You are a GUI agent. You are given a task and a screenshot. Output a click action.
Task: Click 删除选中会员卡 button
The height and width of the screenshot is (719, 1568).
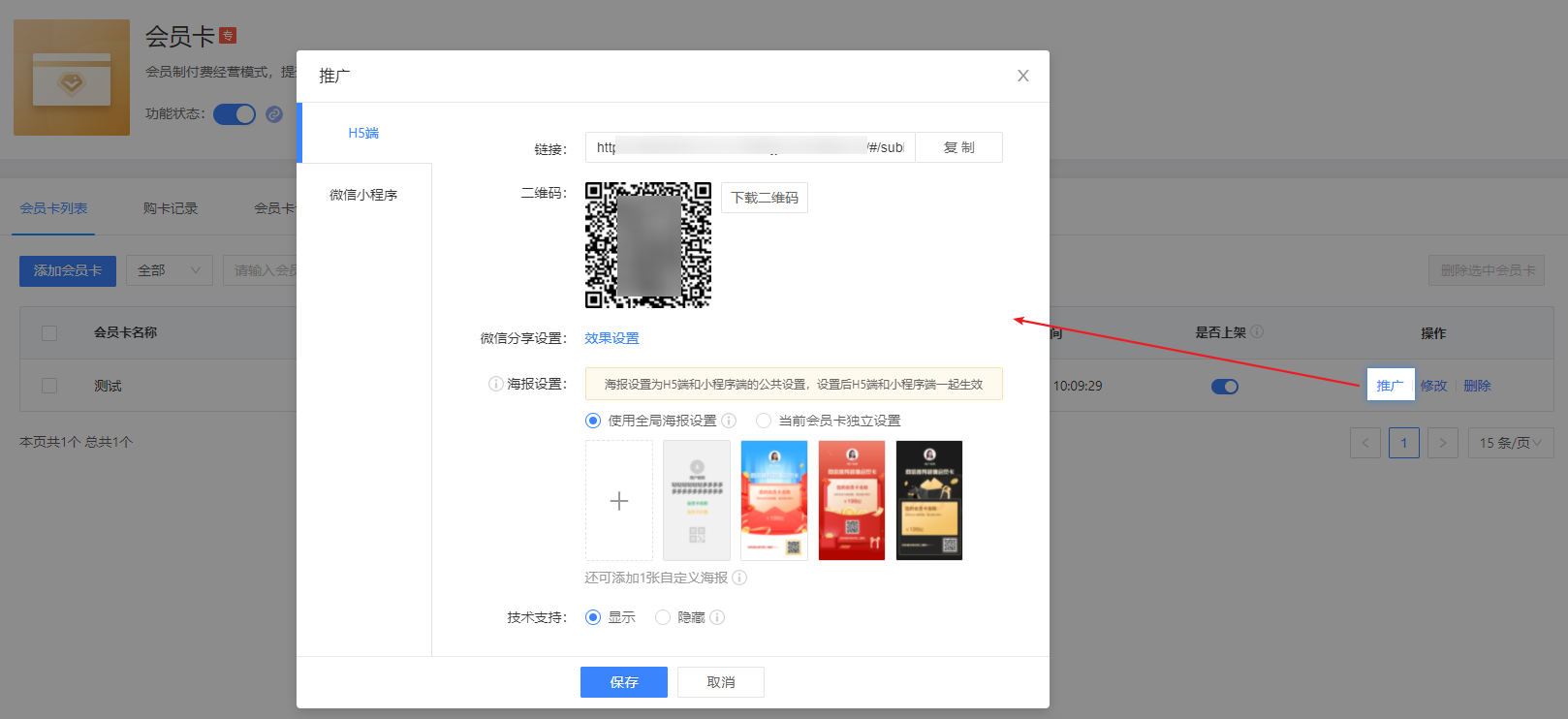pyautogui.click(x=1487, y=270)
